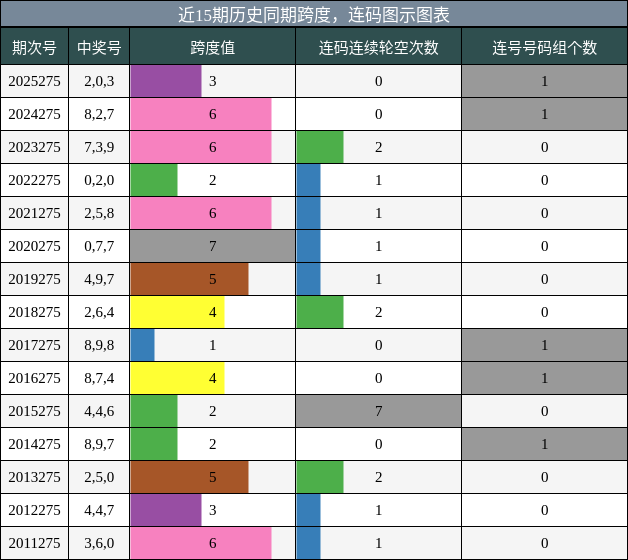Click issue number 2023275
The image size is (628, 560).
[x=34, y=147]
